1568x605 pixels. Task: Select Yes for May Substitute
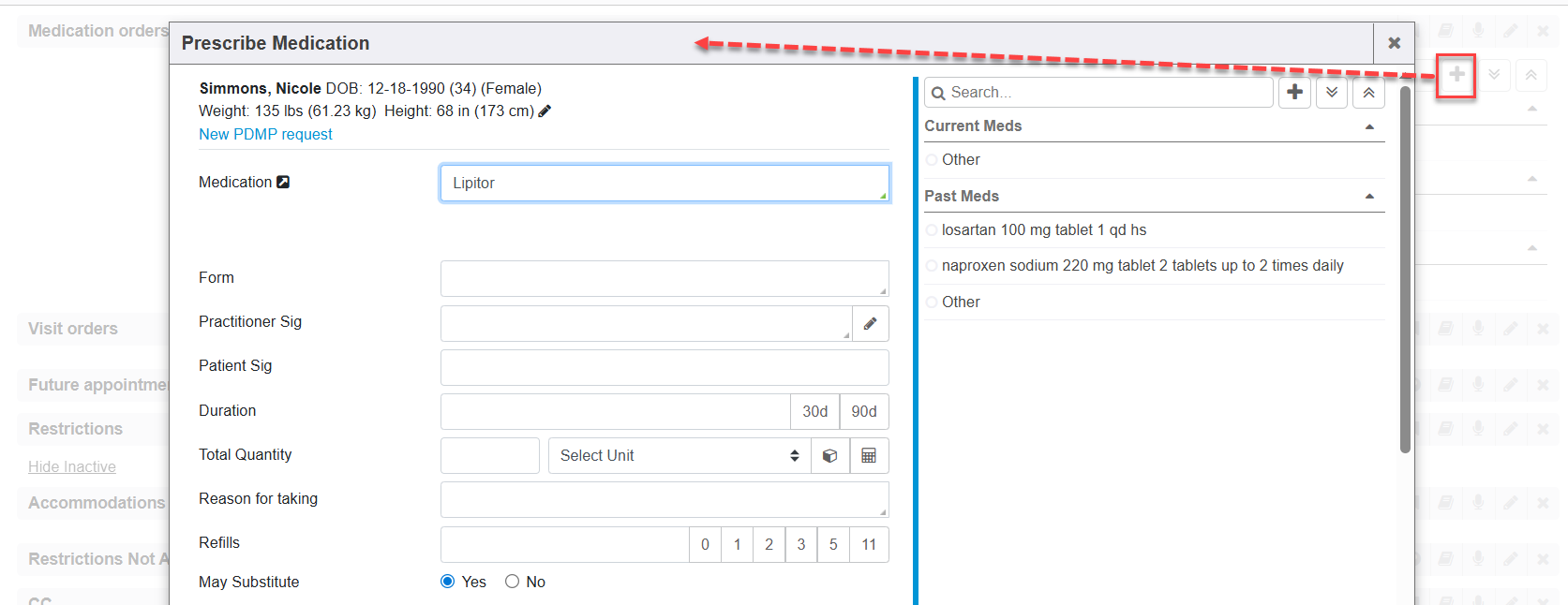[x=448, y=582]
